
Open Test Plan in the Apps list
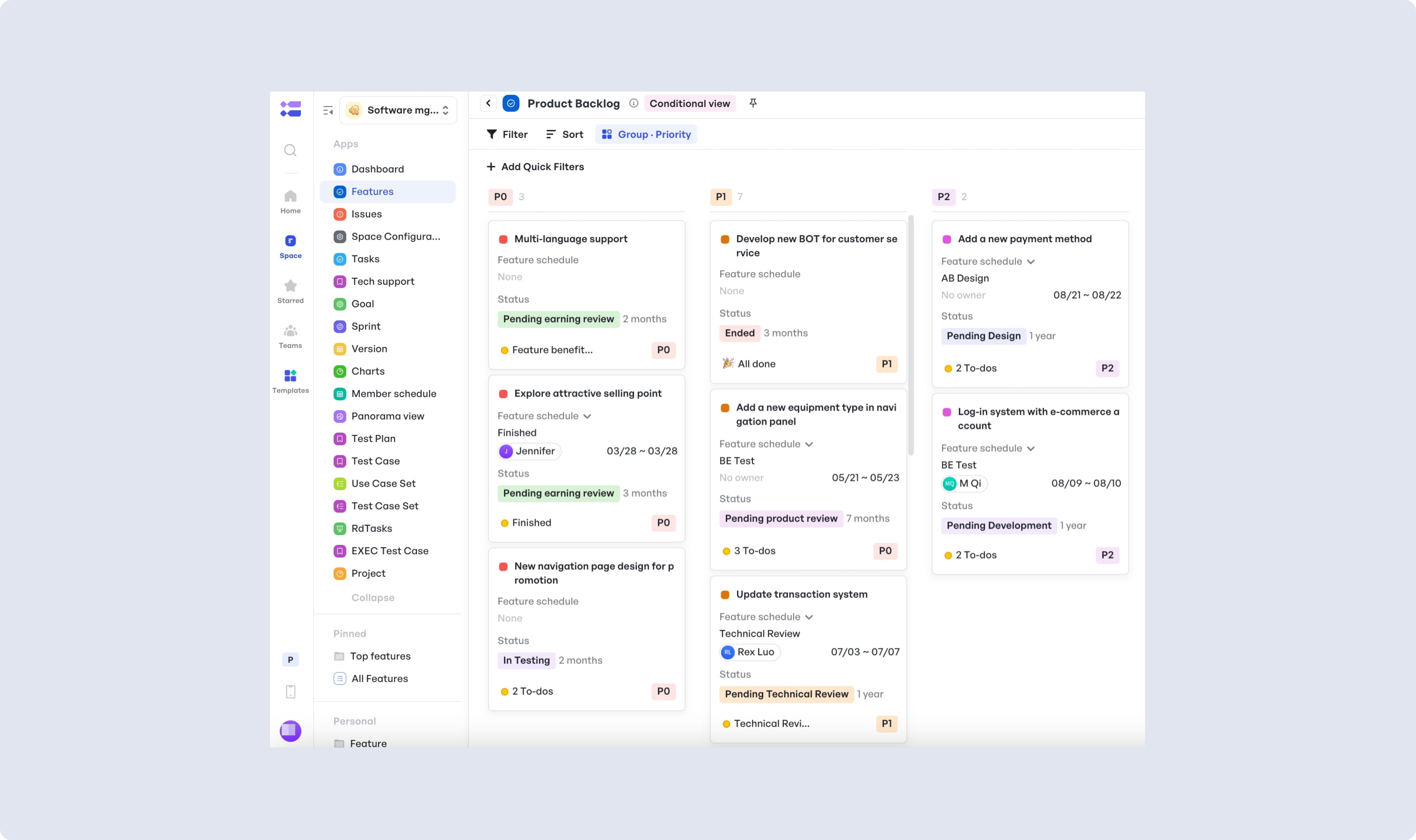[387, 439]
